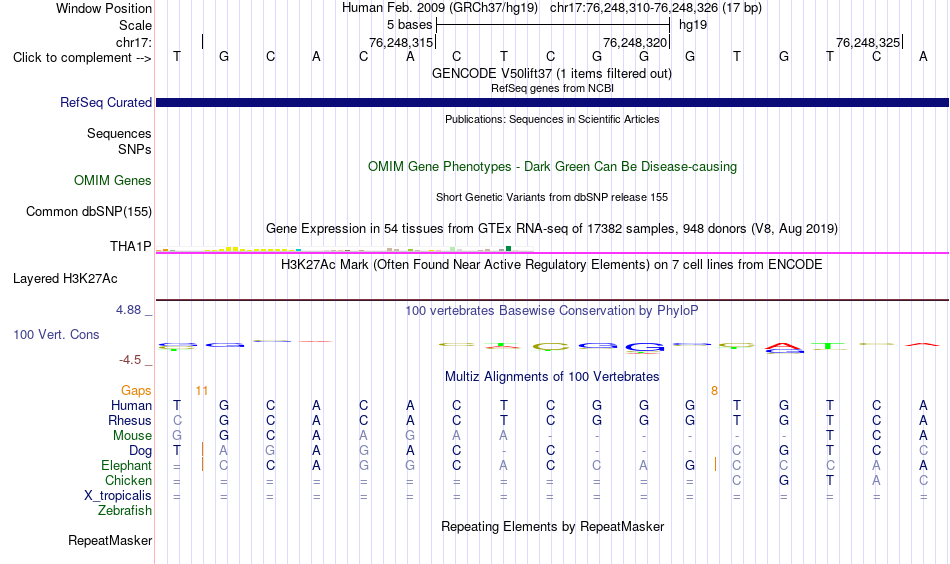The width and height of the screenshot is (950, 564).
Task: Click the Gaps row label
Action: tap(136, 391)
